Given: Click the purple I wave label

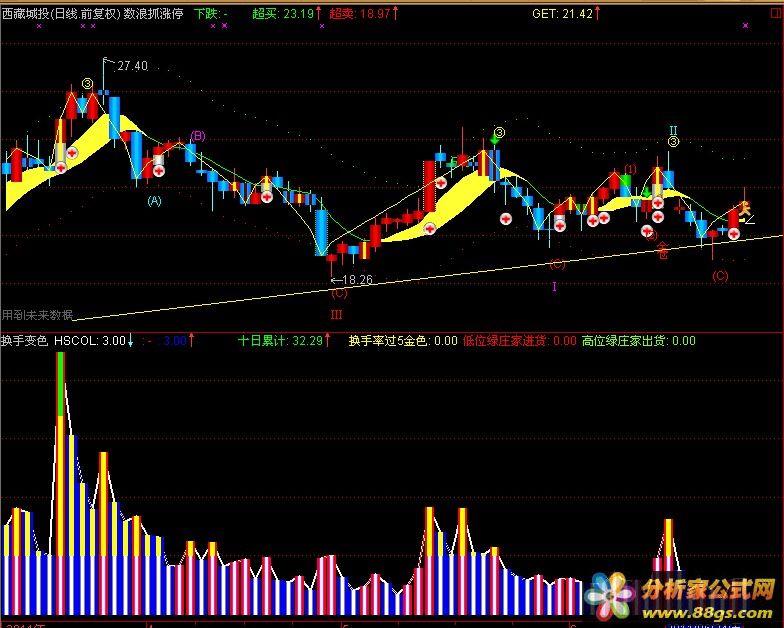Looking at the screenshot, I should 554,286.
